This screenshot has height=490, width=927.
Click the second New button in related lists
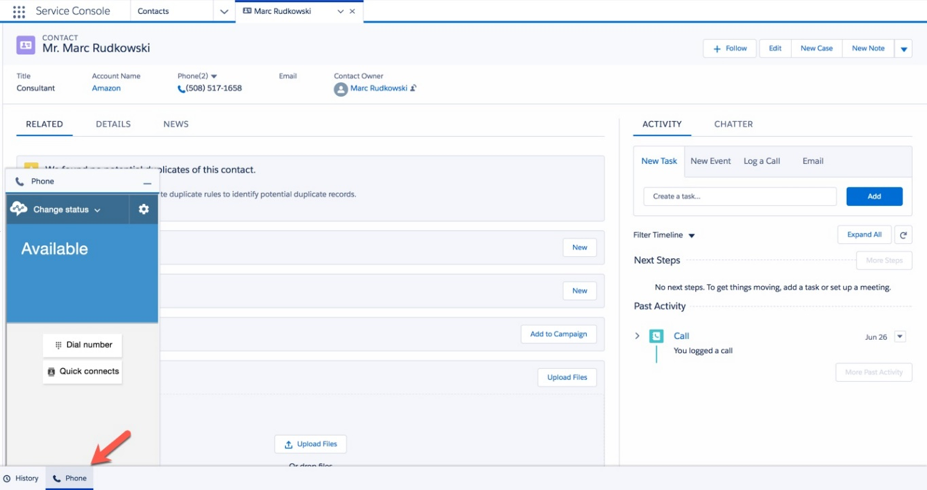pyautogui.click(x=579, y=291)
